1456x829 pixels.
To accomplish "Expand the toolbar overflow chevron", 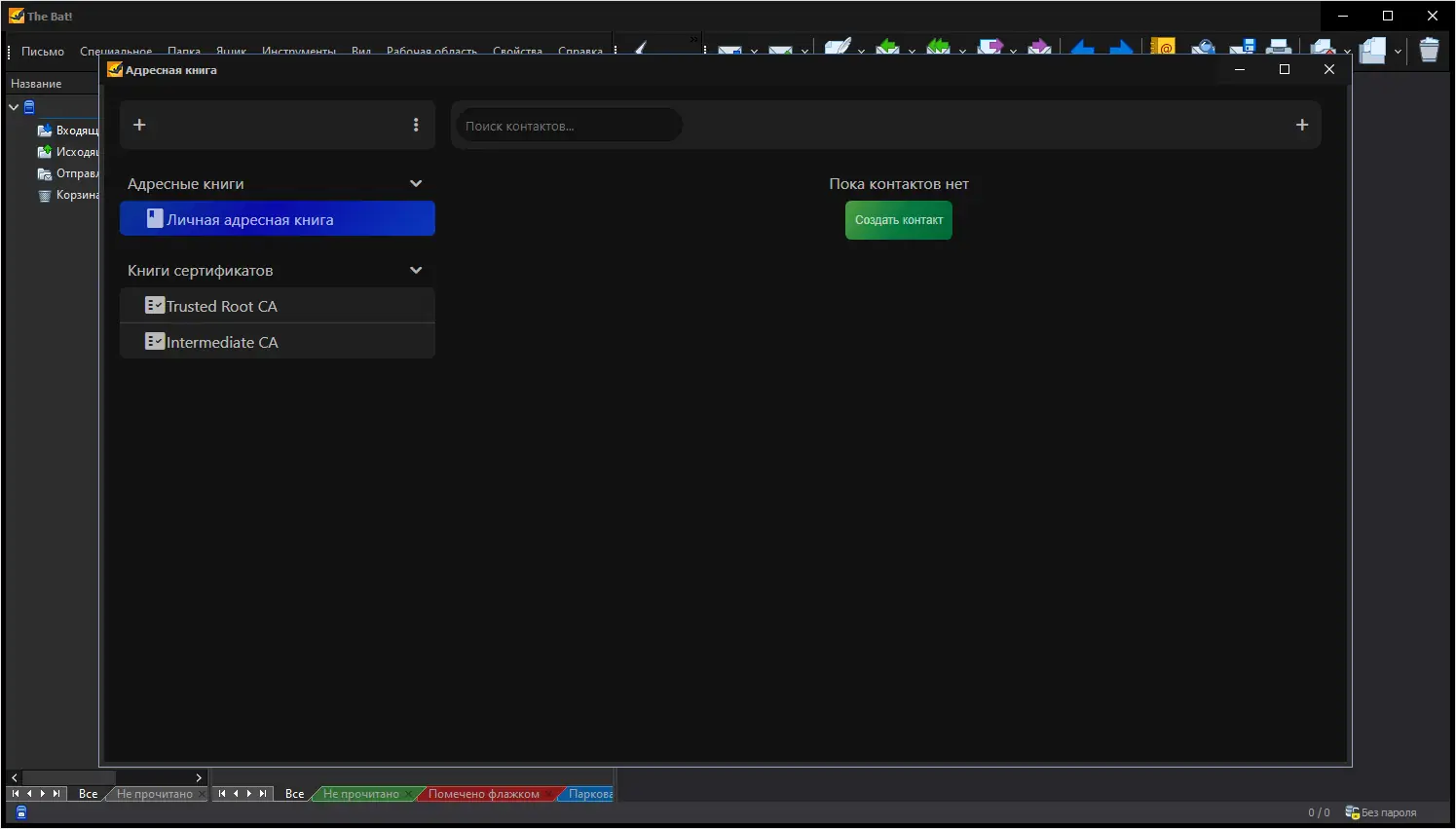I will click(x=693, y=40).
